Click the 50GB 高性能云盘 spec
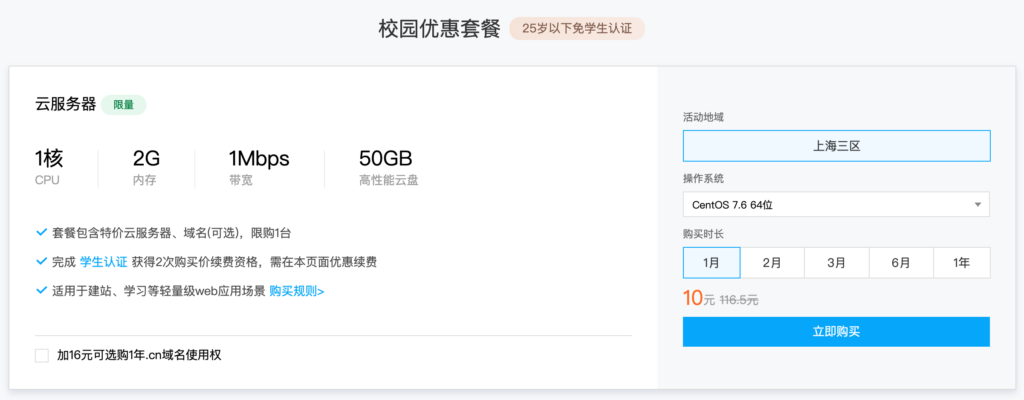The height and width of the screenshot is (400, 1024). point(385,167)
